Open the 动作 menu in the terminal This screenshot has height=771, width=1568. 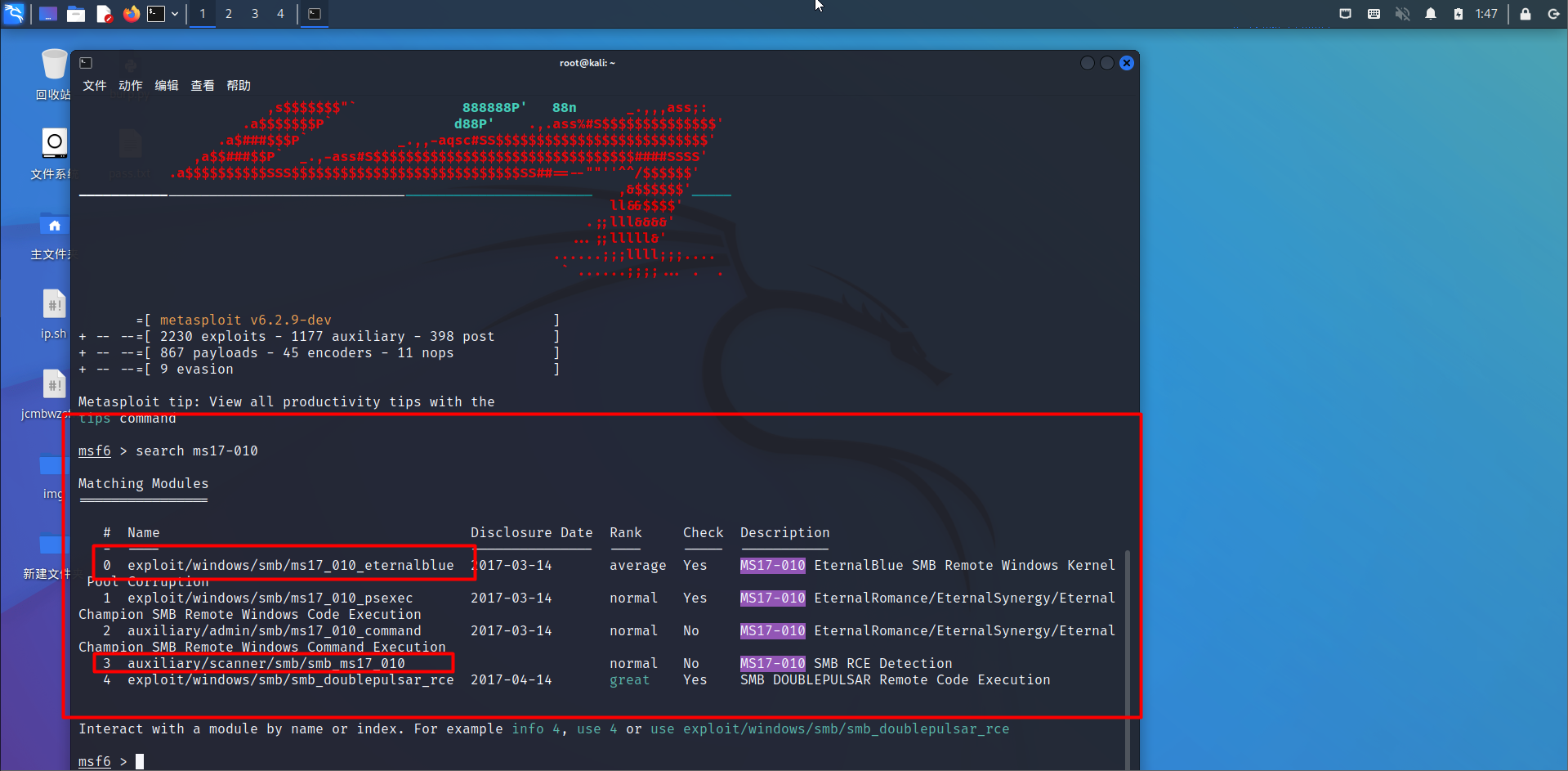(131, 86)
